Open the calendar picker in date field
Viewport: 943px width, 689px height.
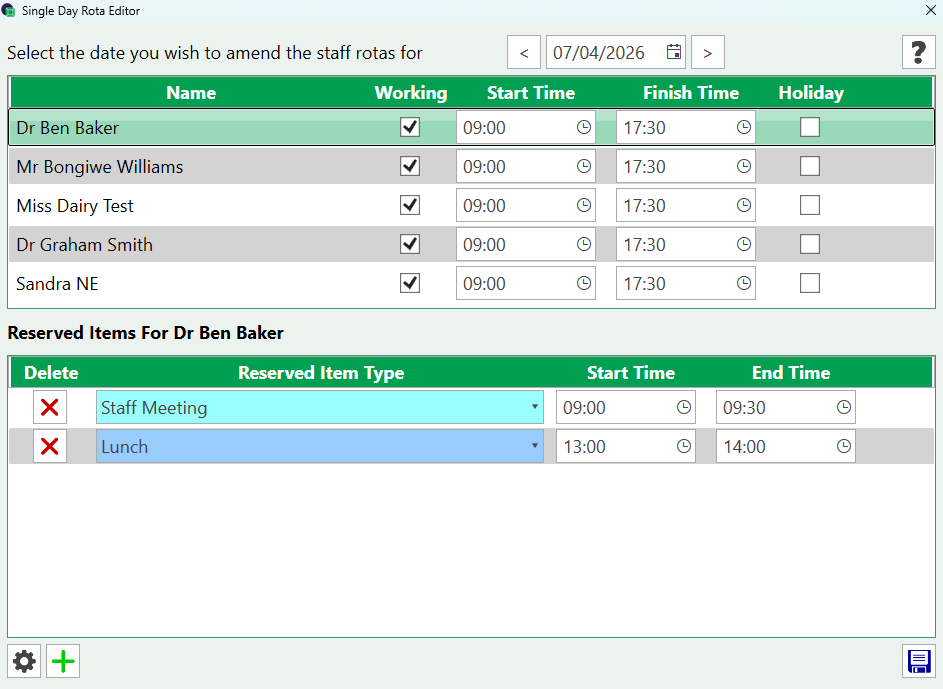tap(674, 52)
